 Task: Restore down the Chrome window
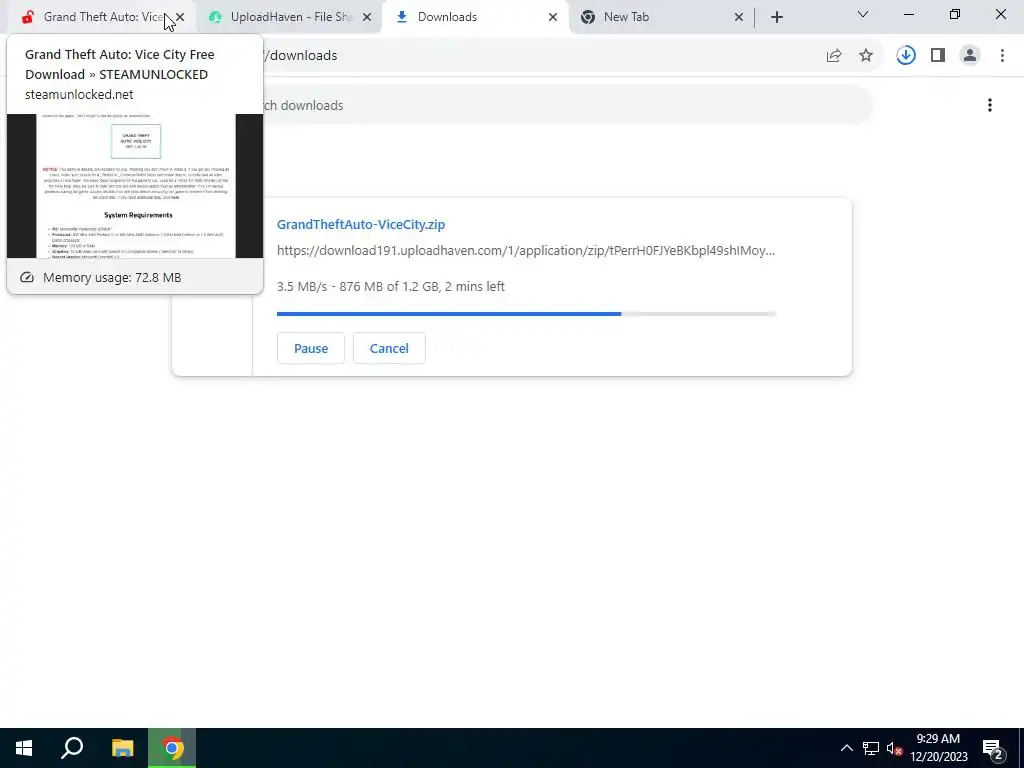[955, 14]
